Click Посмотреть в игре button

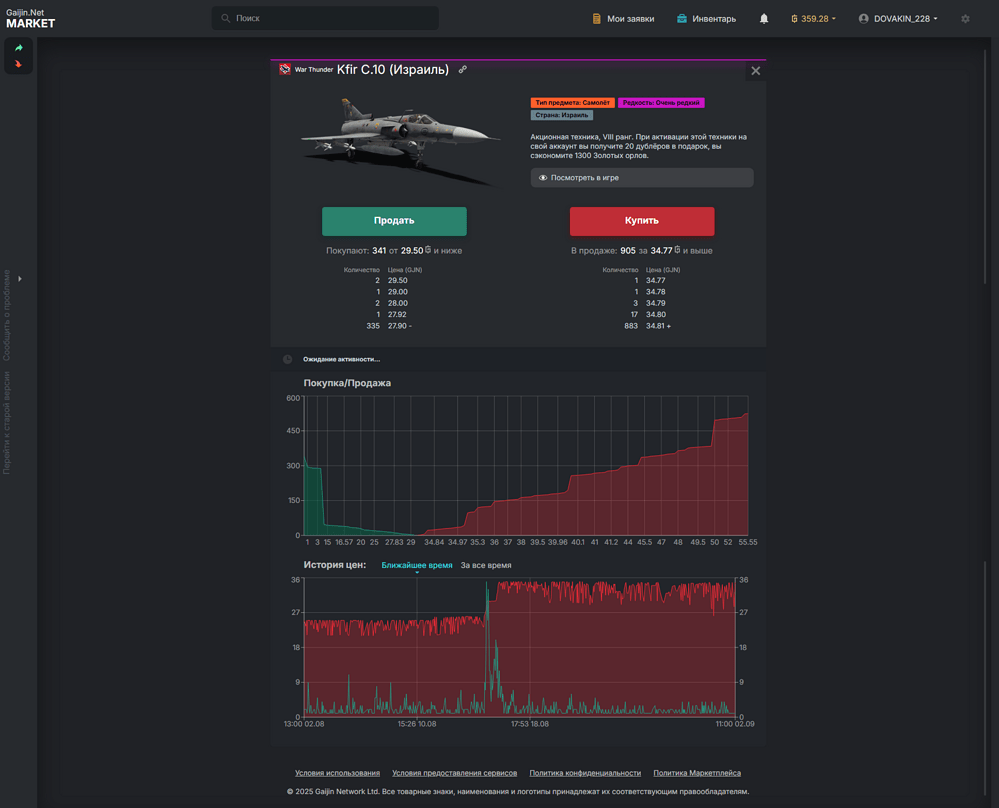click(x=642, y=178)
